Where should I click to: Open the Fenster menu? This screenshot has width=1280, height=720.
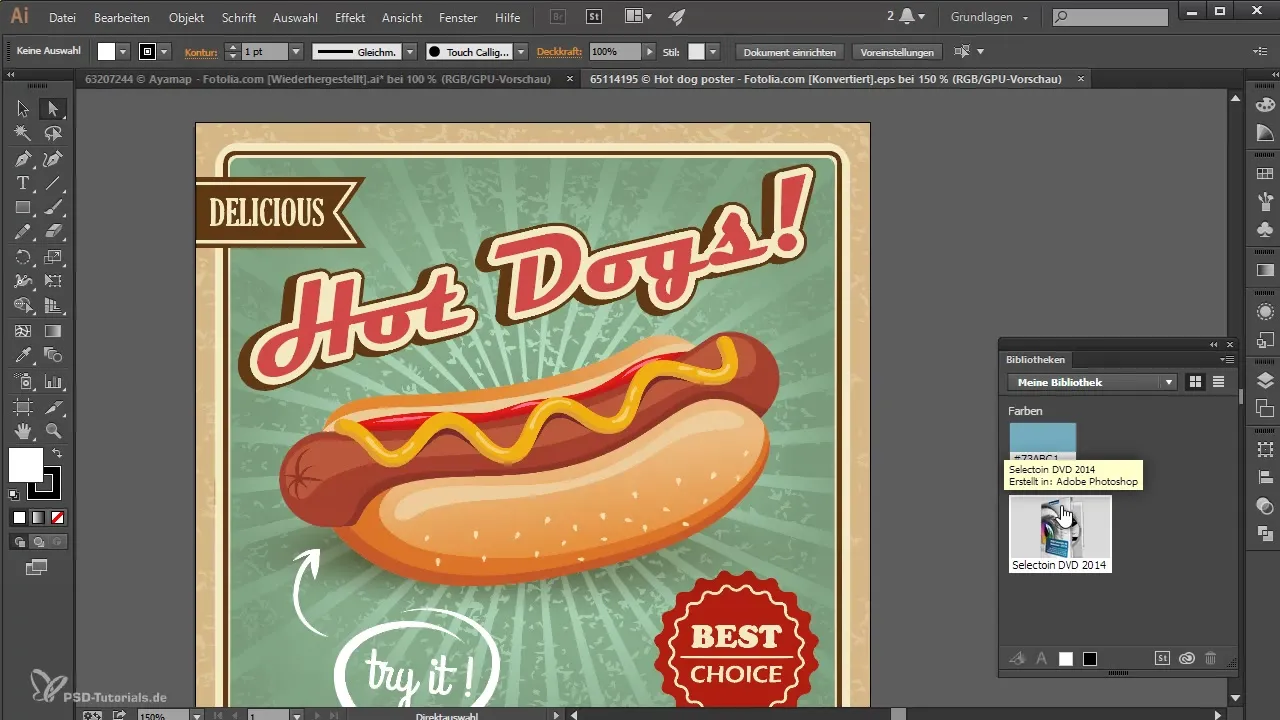pos(458,18)
